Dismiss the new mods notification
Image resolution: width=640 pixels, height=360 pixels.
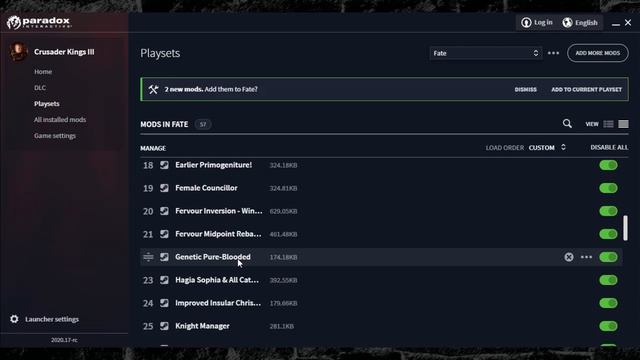(525, 89)
